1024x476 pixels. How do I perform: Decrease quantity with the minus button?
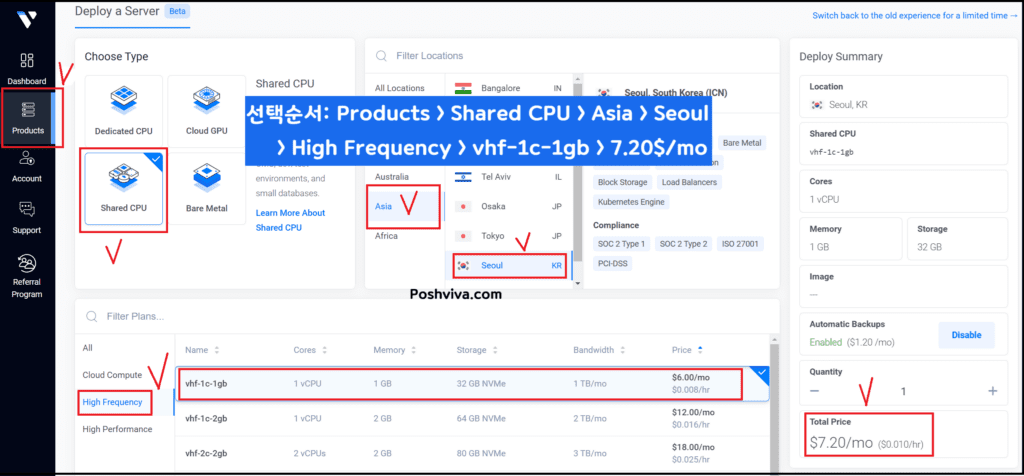click(814, 391)
